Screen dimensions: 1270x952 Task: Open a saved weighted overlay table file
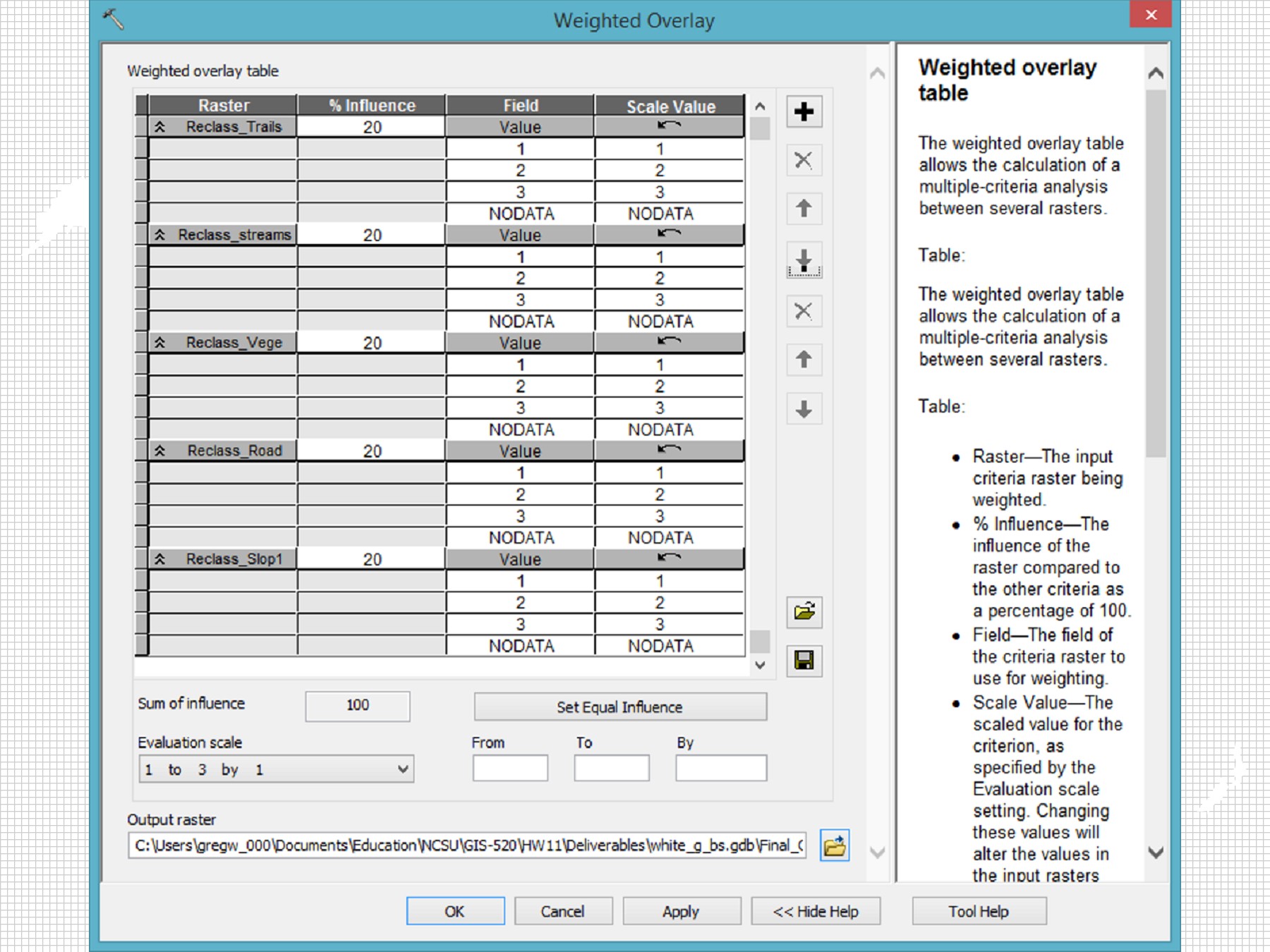[x=804, y=611]
